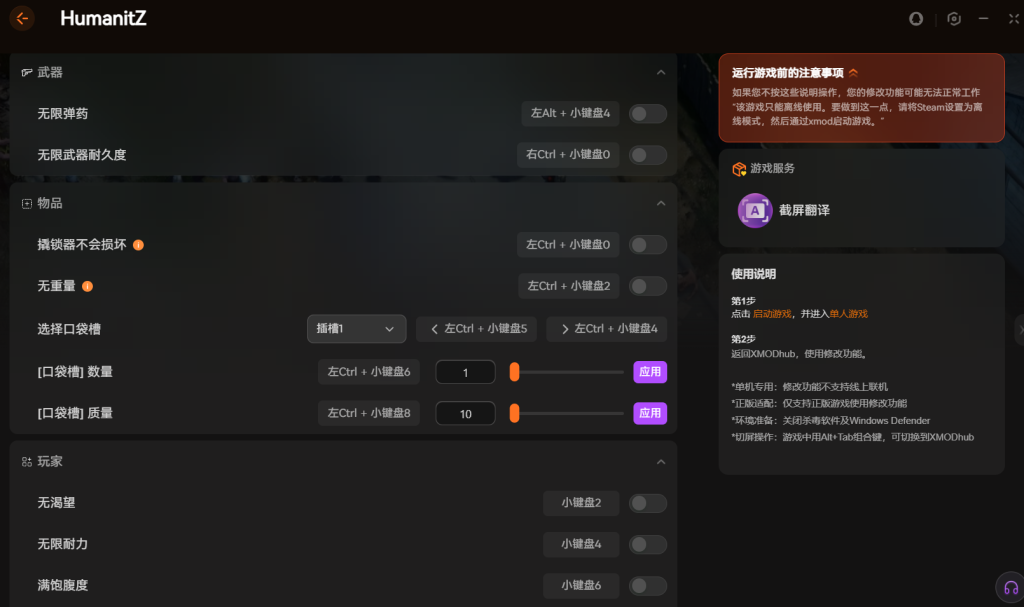Open the hexagon settings icon in title bar
1024x607 pixels.
tap(954, 19)
